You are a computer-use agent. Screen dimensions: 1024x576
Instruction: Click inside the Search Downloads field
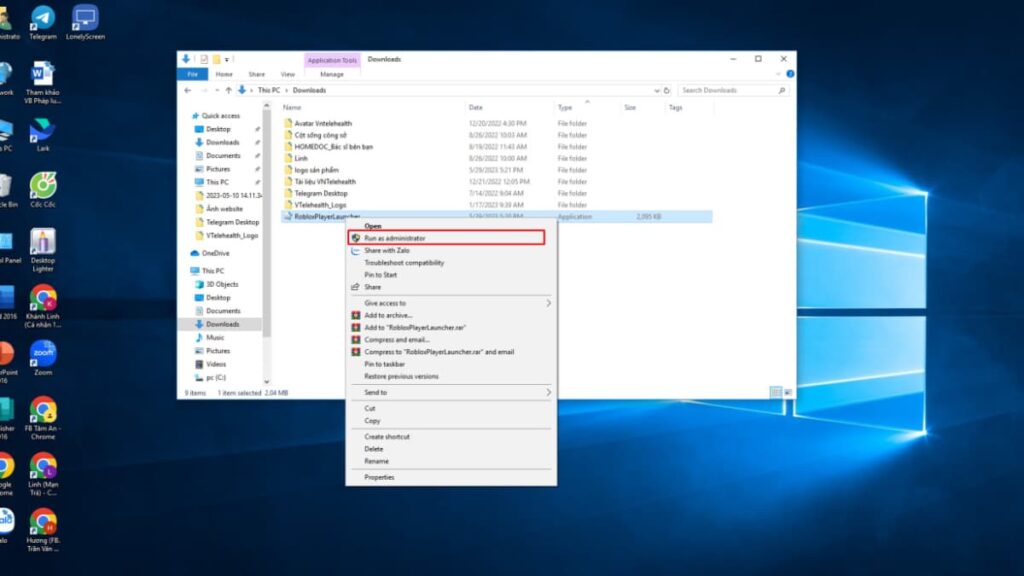[735, 89]
